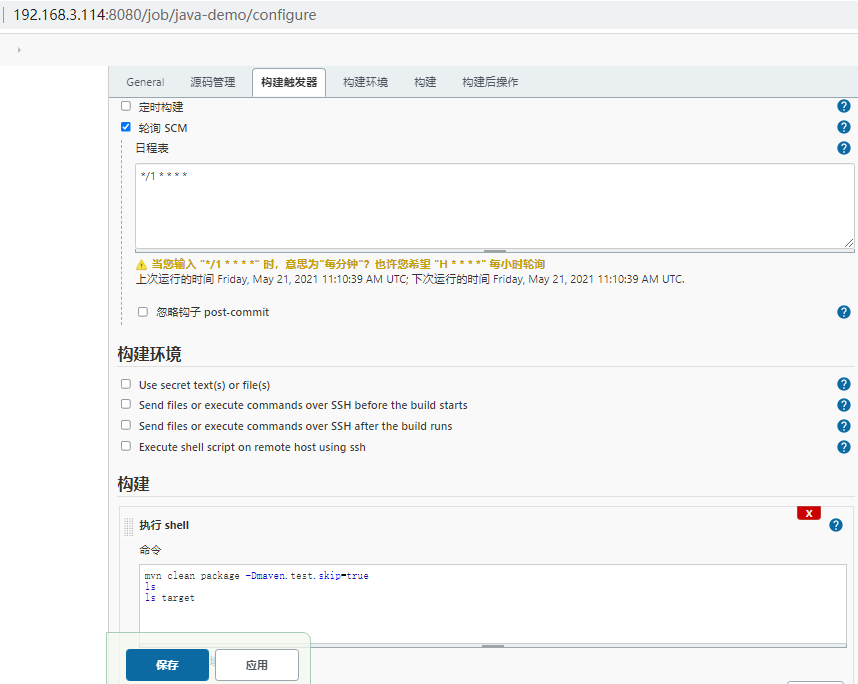Click into the 日程表 schedule text area
858x684 pixels.
(495, 206)
